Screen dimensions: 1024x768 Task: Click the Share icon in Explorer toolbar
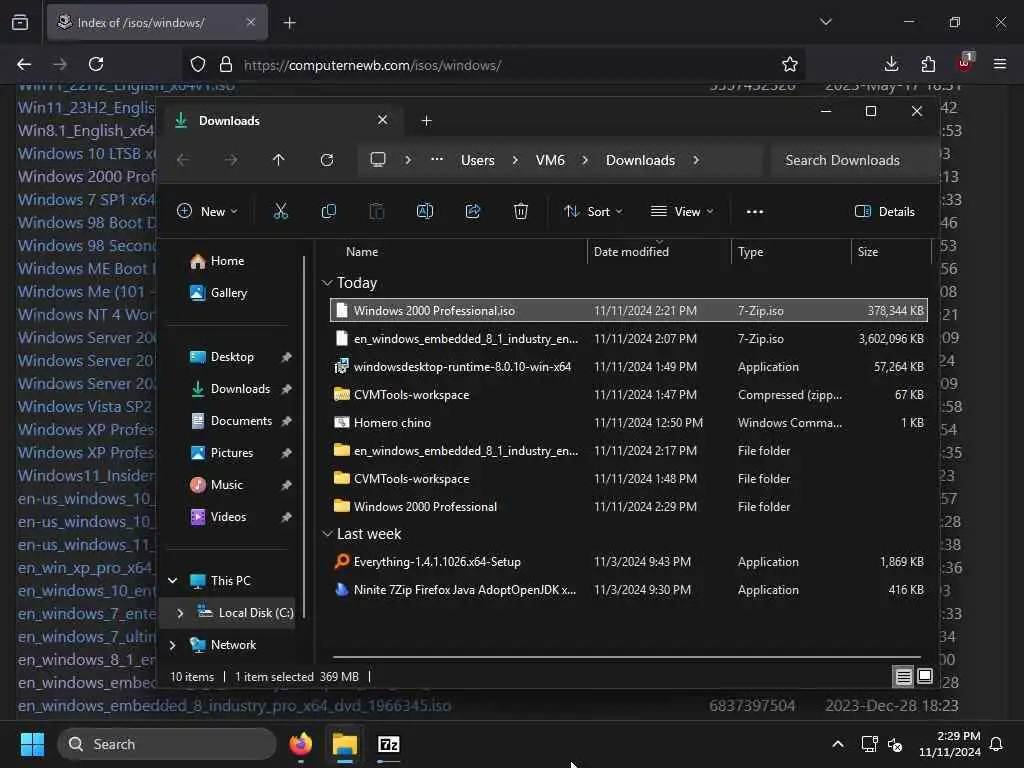click(x=473, y=211)
